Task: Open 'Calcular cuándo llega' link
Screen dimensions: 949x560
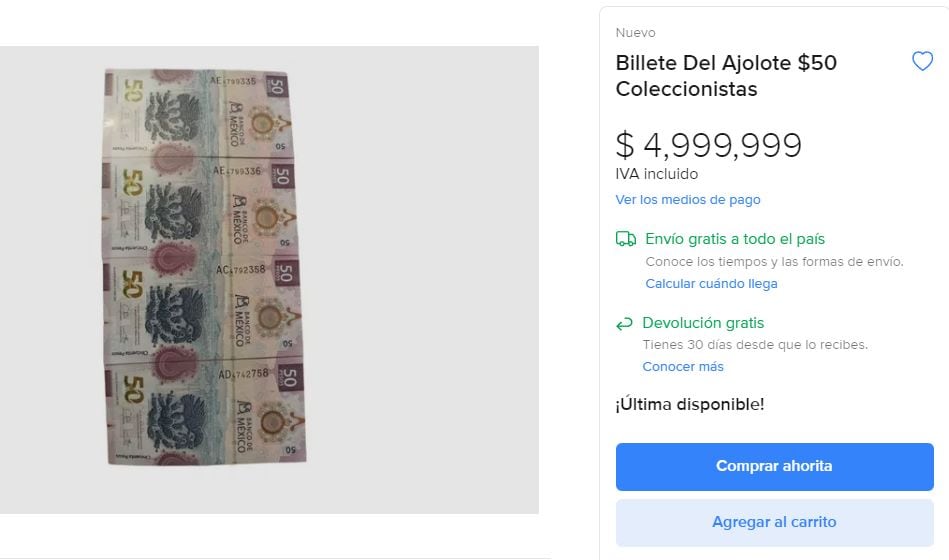Action: (711, 284)
